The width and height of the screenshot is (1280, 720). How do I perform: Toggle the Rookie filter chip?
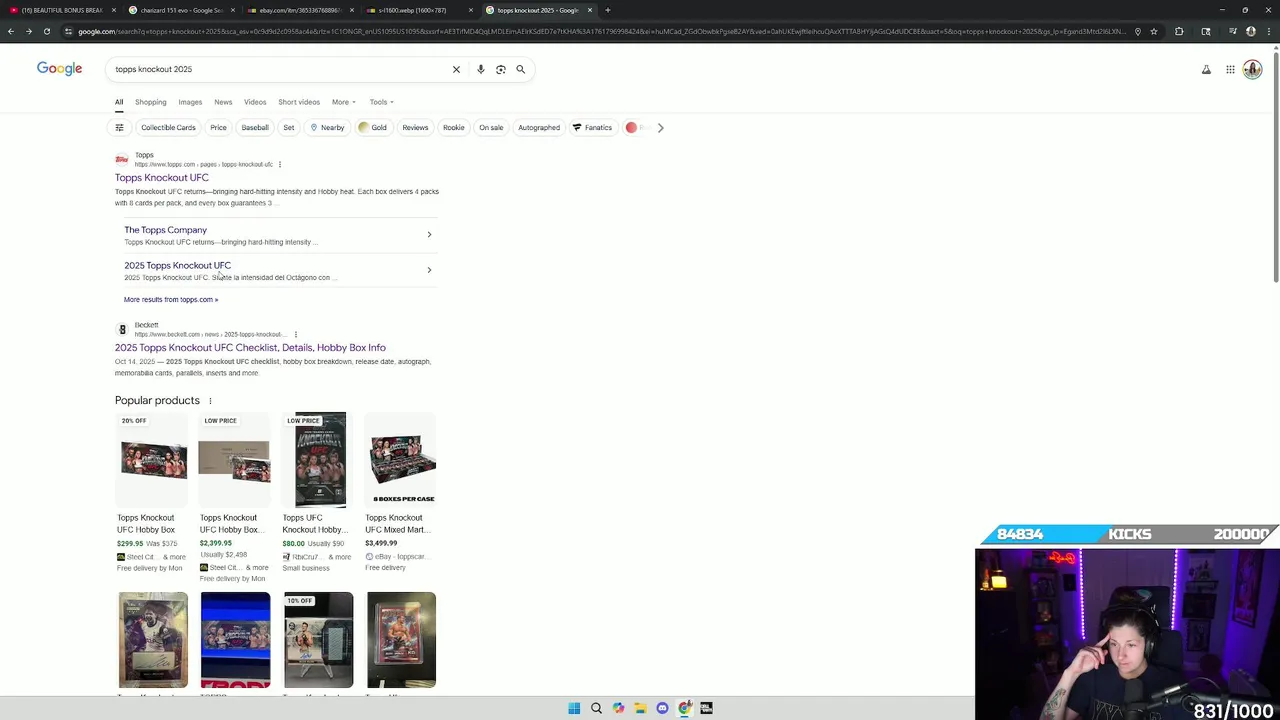[x=453, y=127]
